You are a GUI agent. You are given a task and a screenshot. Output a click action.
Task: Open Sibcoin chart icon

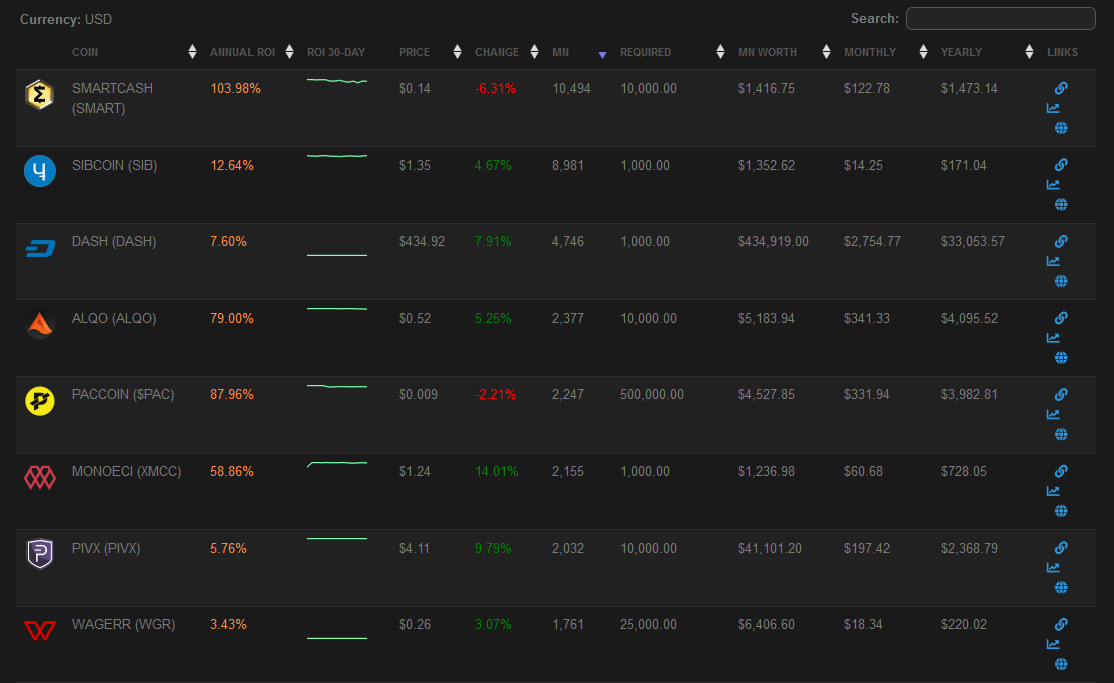tap(1053, 185)
